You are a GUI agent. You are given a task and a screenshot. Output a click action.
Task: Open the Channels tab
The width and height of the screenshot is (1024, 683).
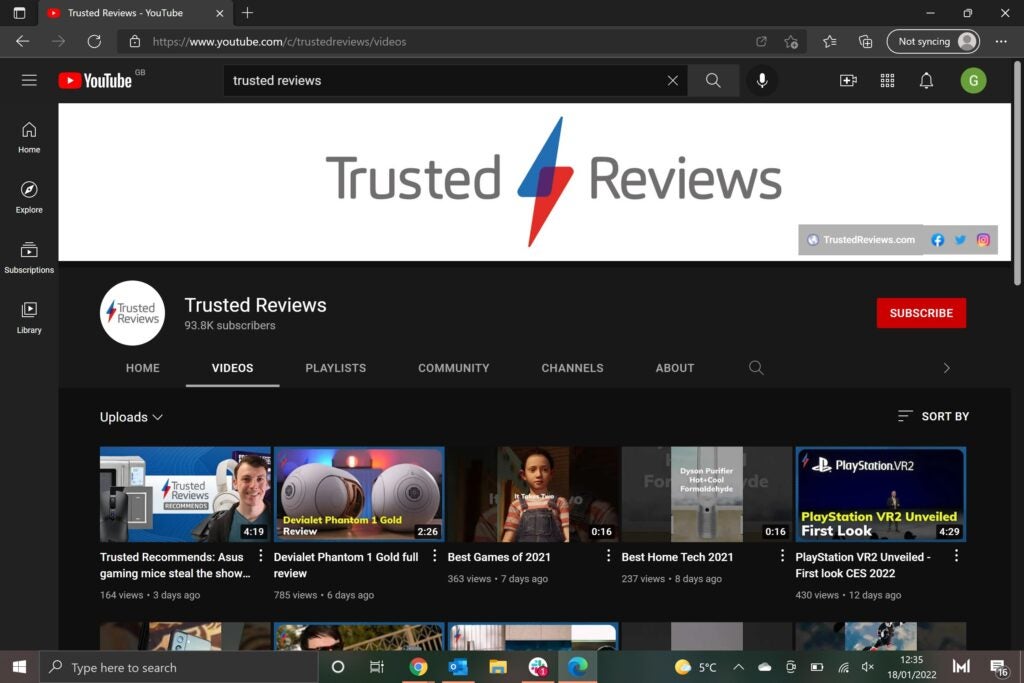[572, 368]
